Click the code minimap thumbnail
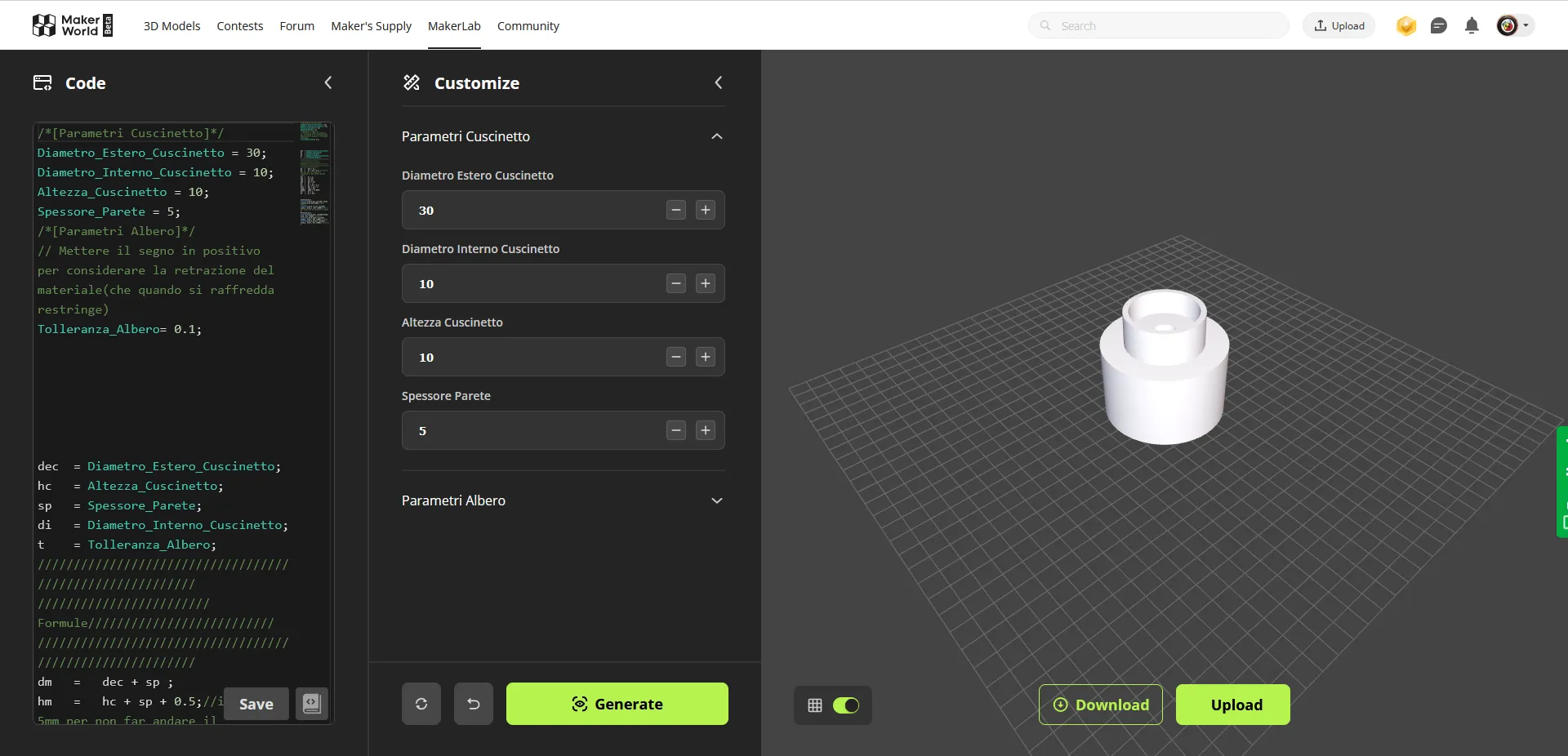This screenshot has width=1568, height=756. (314, 173)
